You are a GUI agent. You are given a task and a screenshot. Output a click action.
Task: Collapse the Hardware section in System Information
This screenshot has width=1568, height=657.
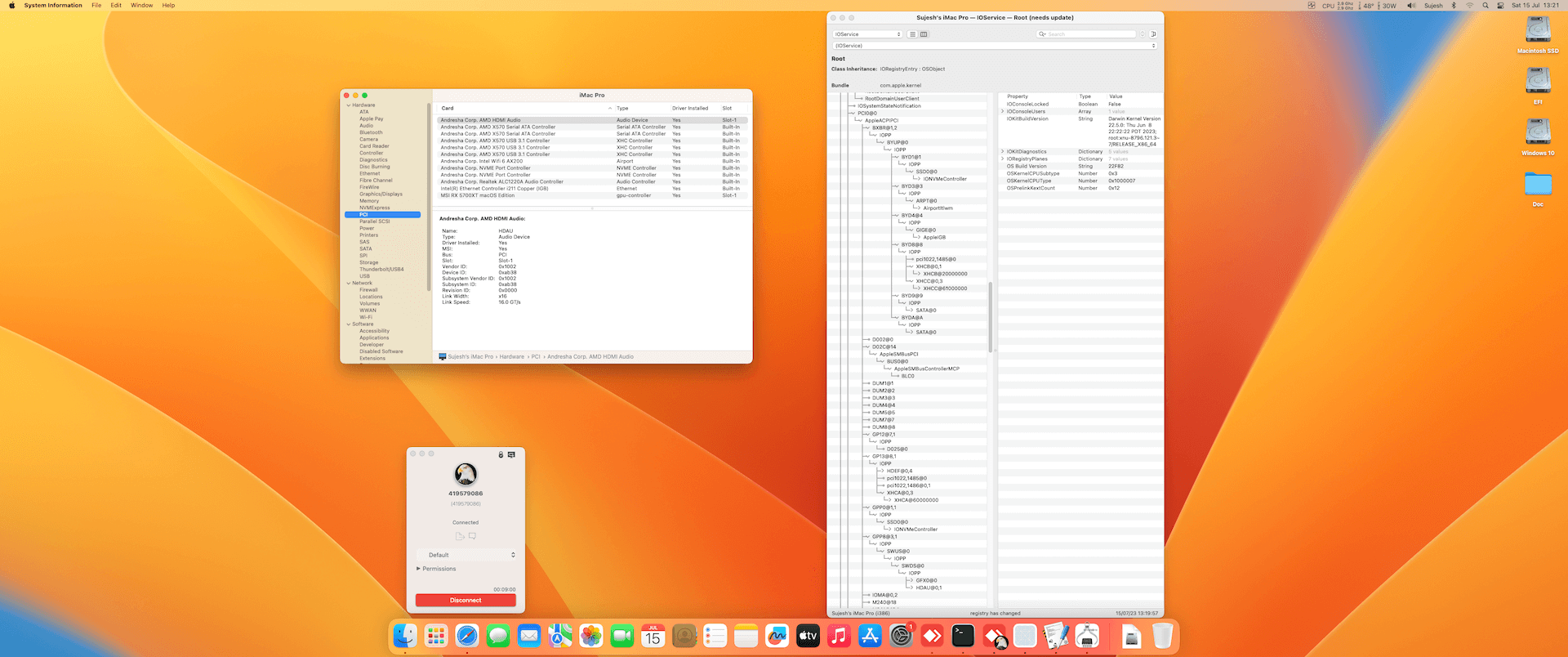coord(348,105)
